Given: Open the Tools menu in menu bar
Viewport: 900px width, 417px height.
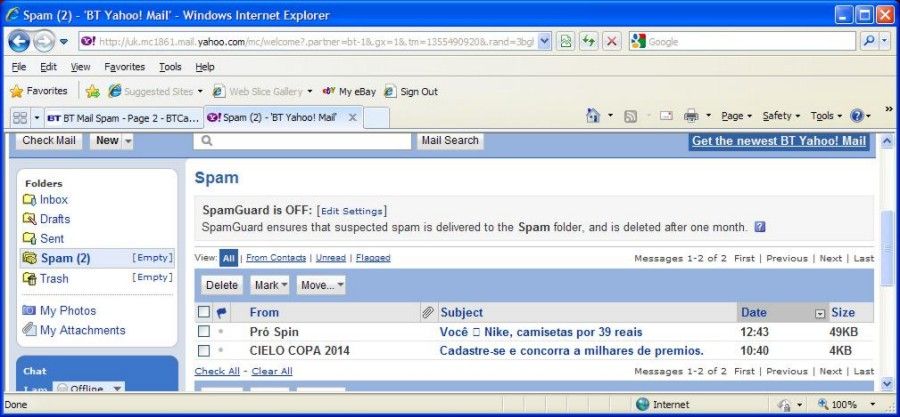Looking at the screenshot, I should pyautogui.click(x=170, y=67).
